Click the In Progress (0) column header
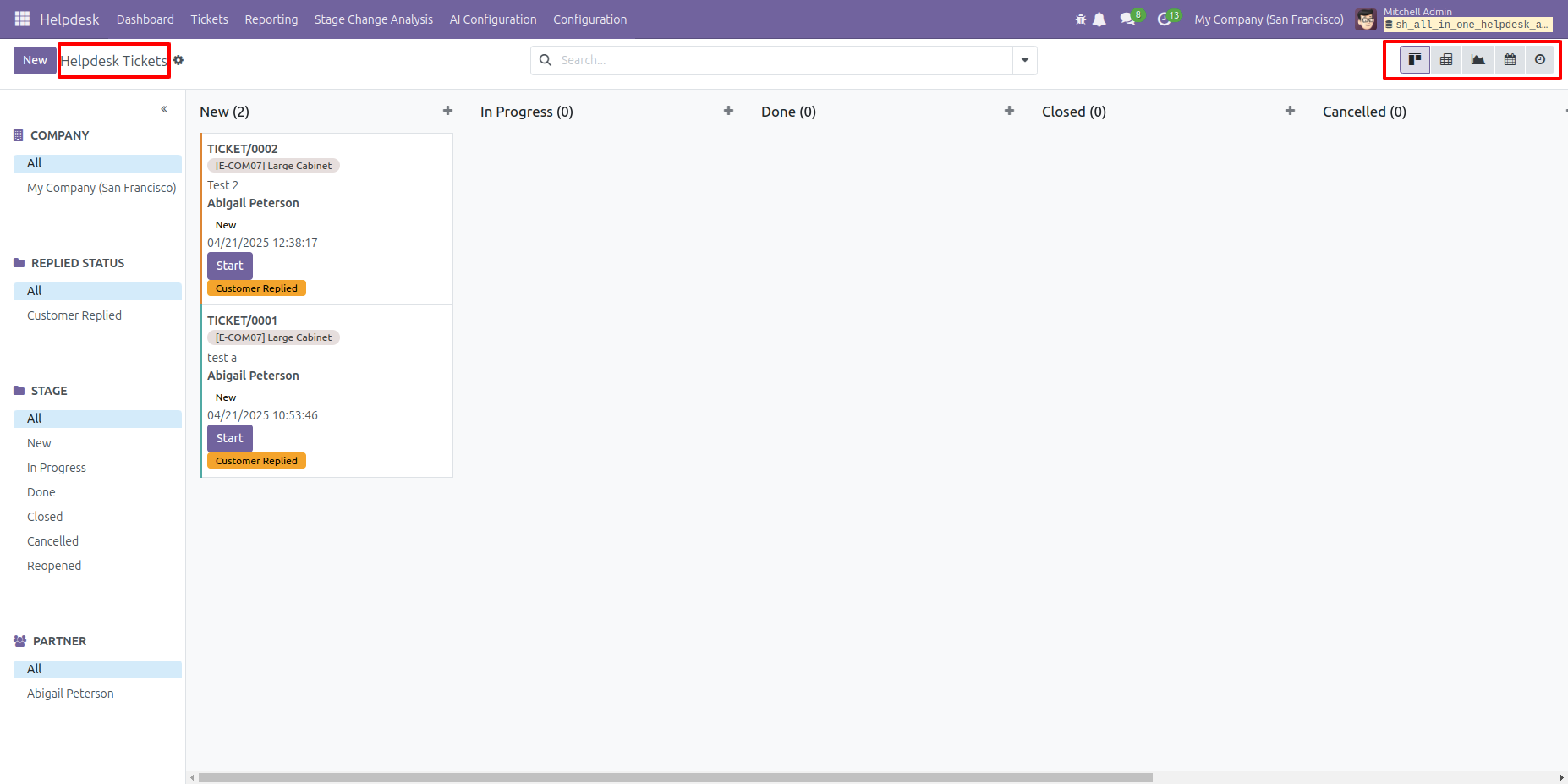This screenshot has height=784, width=1568. (x=527, y=112)
